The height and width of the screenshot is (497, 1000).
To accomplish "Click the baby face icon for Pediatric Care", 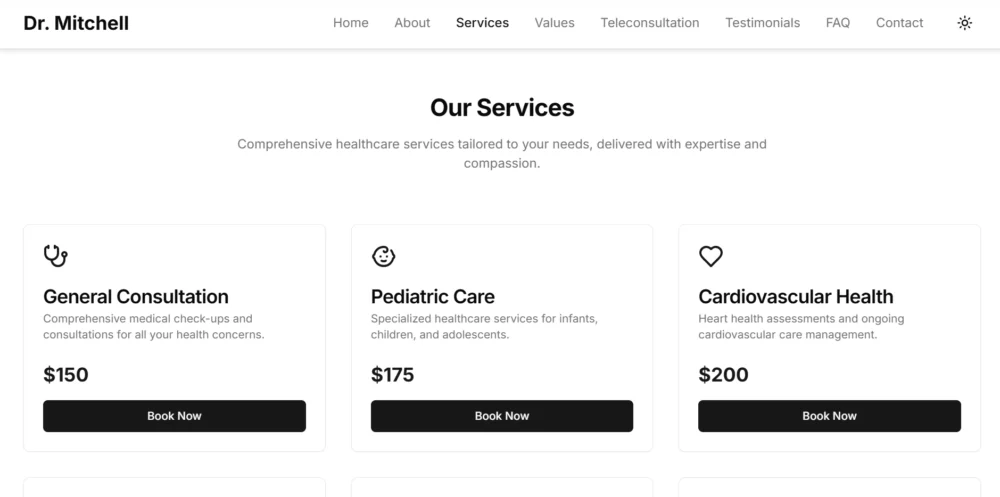I will [x=383, y=256].
